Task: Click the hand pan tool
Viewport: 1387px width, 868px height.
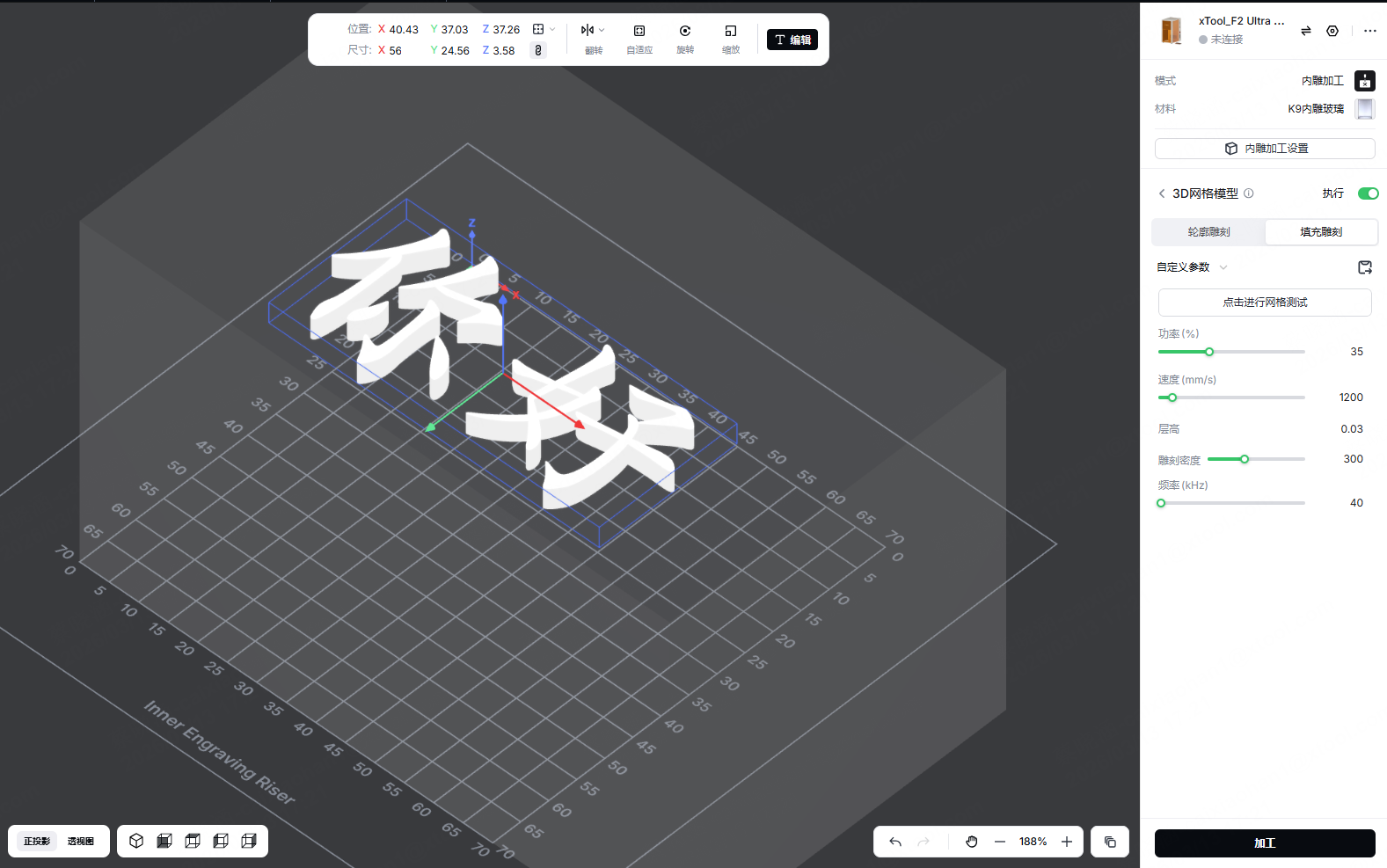Action: (972, 842)
